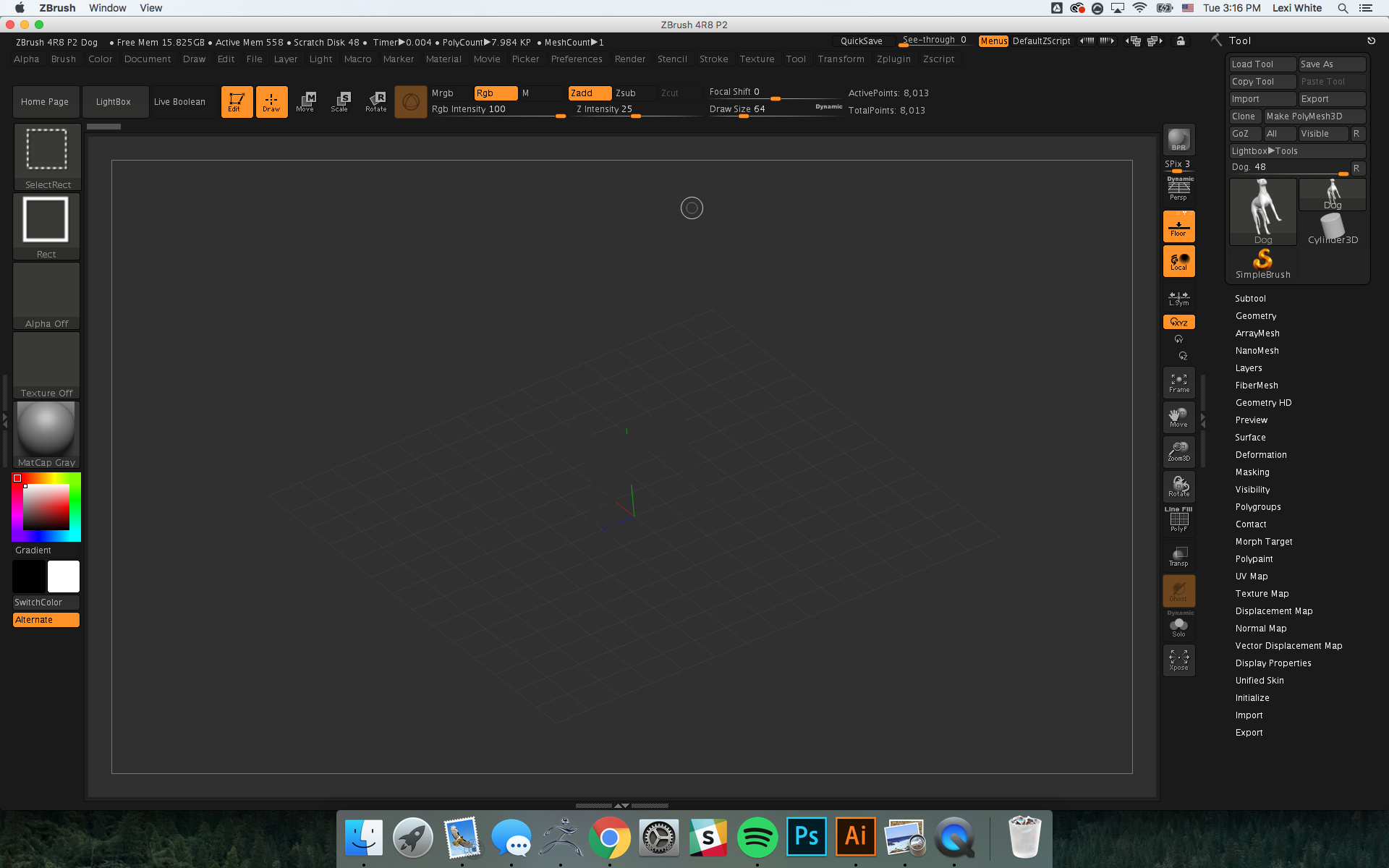The width and height of the screenshot is (1389, 868).
Task: Select the Cylinder3D tool thumbnail
Action: click(x=1333, y=229)
